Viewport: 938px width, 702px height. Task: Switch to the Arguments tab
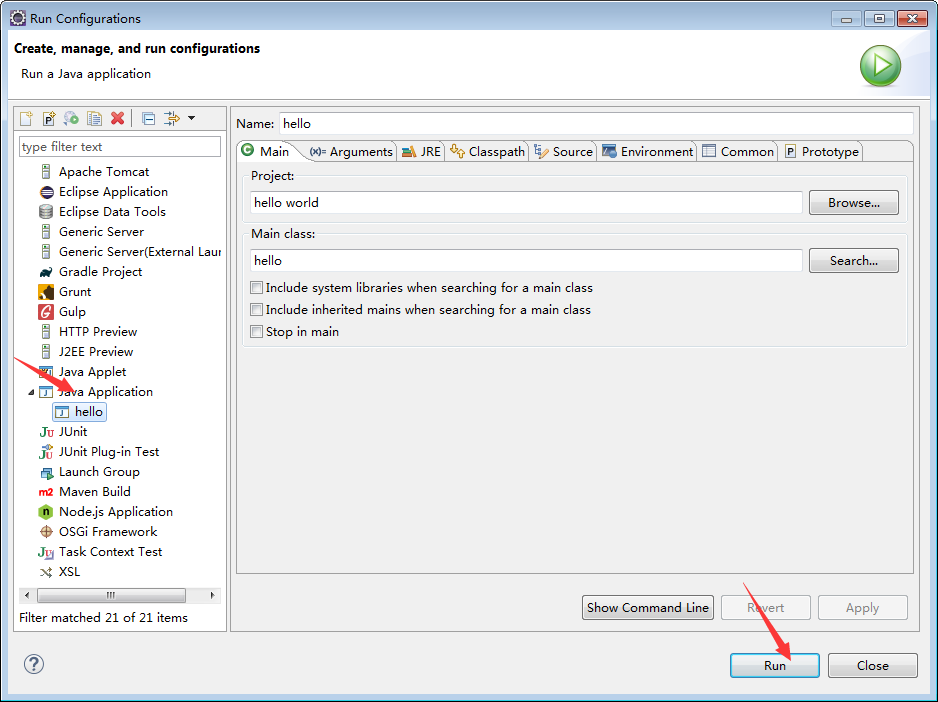click(x=351, y=152)
